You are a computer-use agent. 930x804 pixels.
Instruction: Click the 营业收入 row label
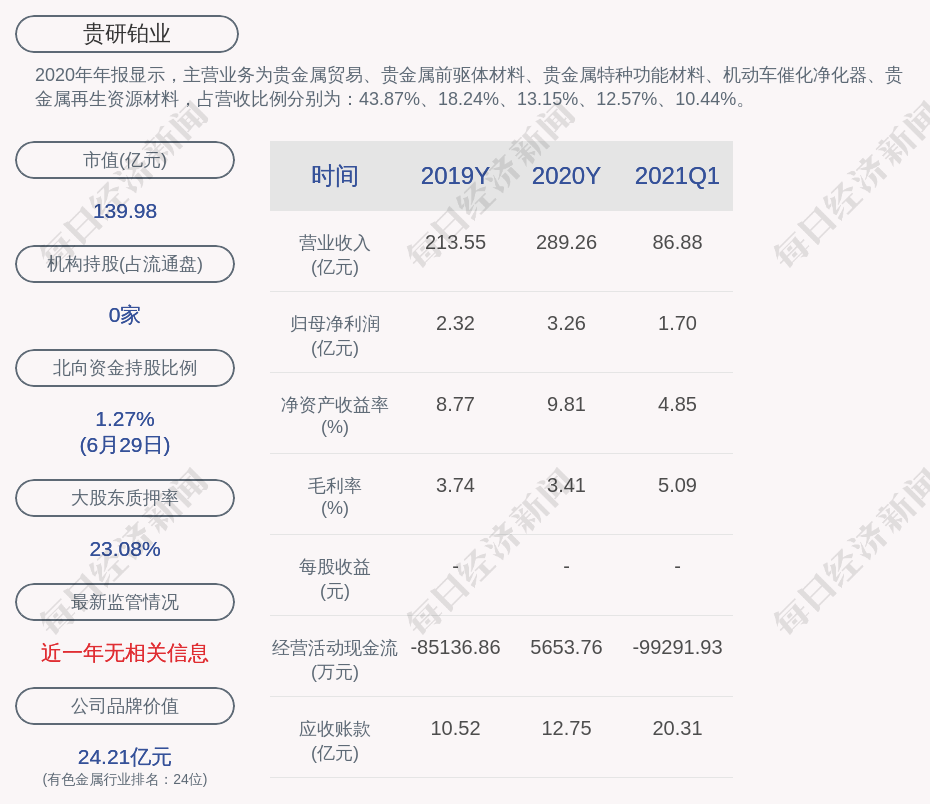click(335, 255)
